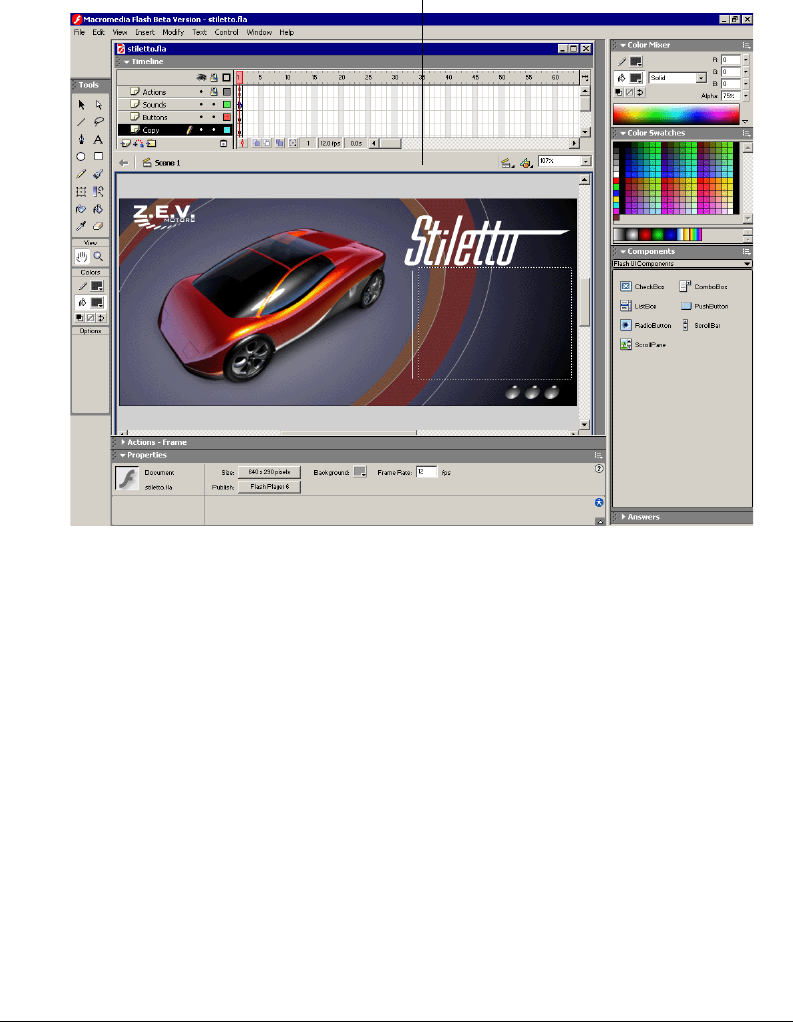The width and height of the screenshot is (793, 1022).
Task: Click the Add Motion Guide icon
Action: point(139,143)
